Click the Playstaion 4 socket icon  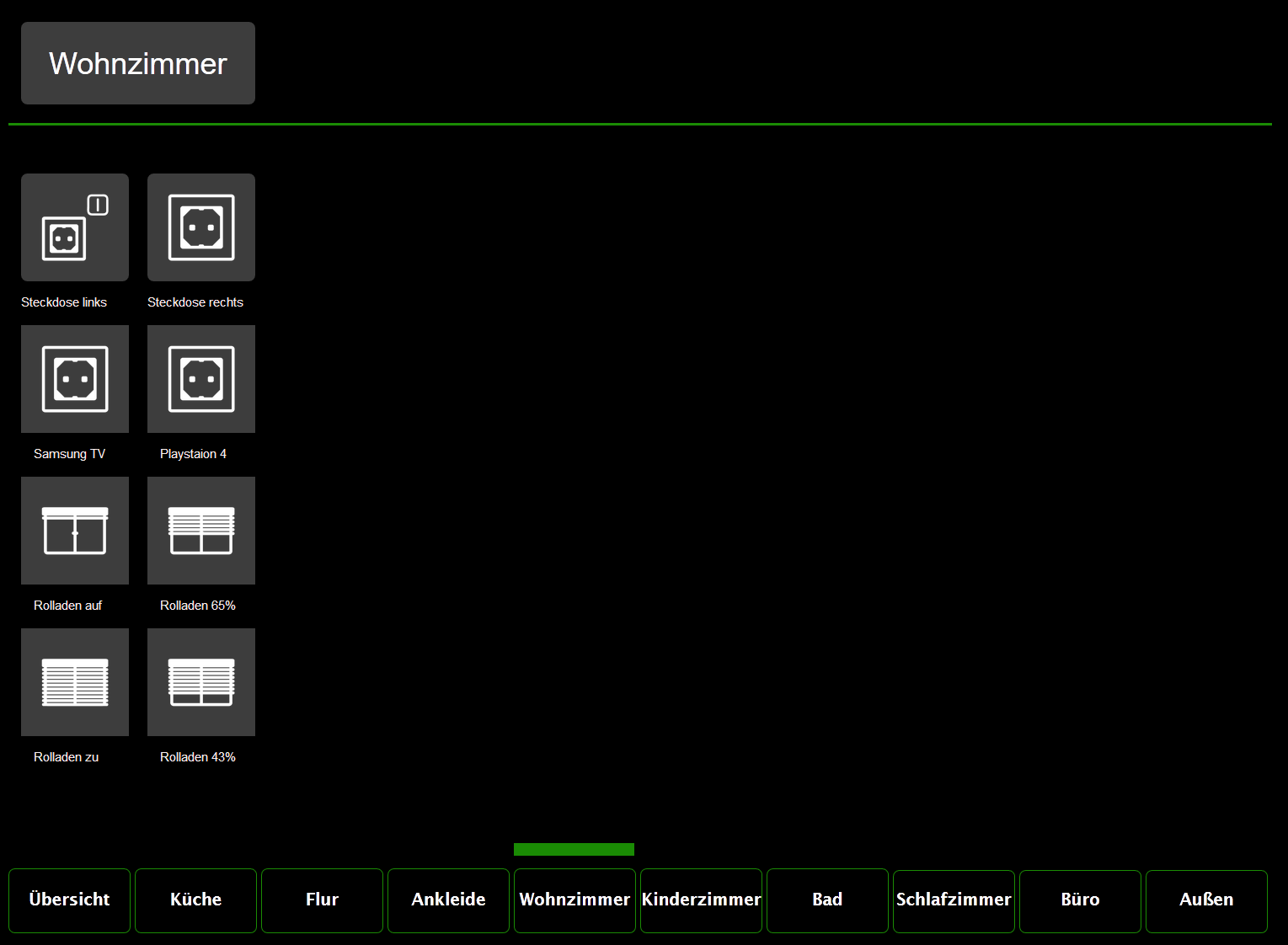201,379
